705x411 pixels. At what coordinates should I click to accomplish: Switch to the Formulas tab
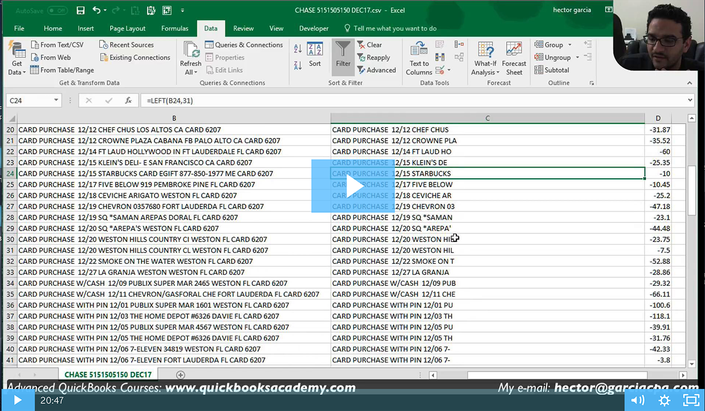point(174,28)
